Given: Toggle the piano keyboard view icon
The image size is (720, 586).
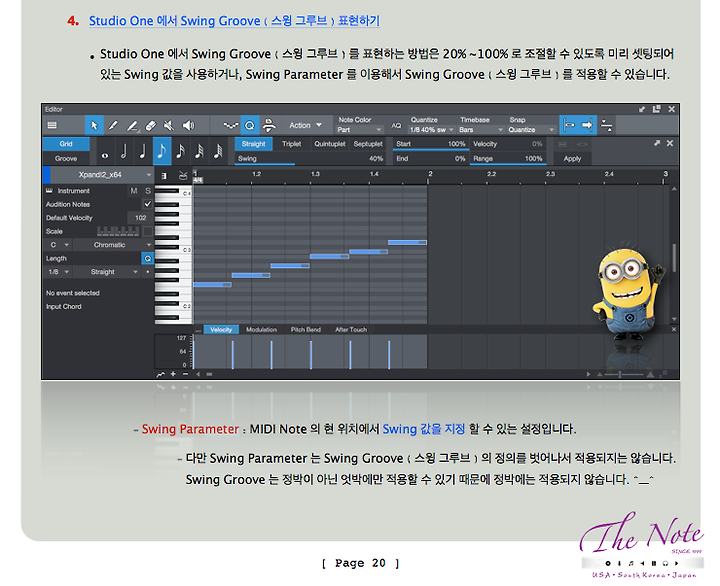Looking at the screenshot, I should pyautogui.click(x=164, y=175).
